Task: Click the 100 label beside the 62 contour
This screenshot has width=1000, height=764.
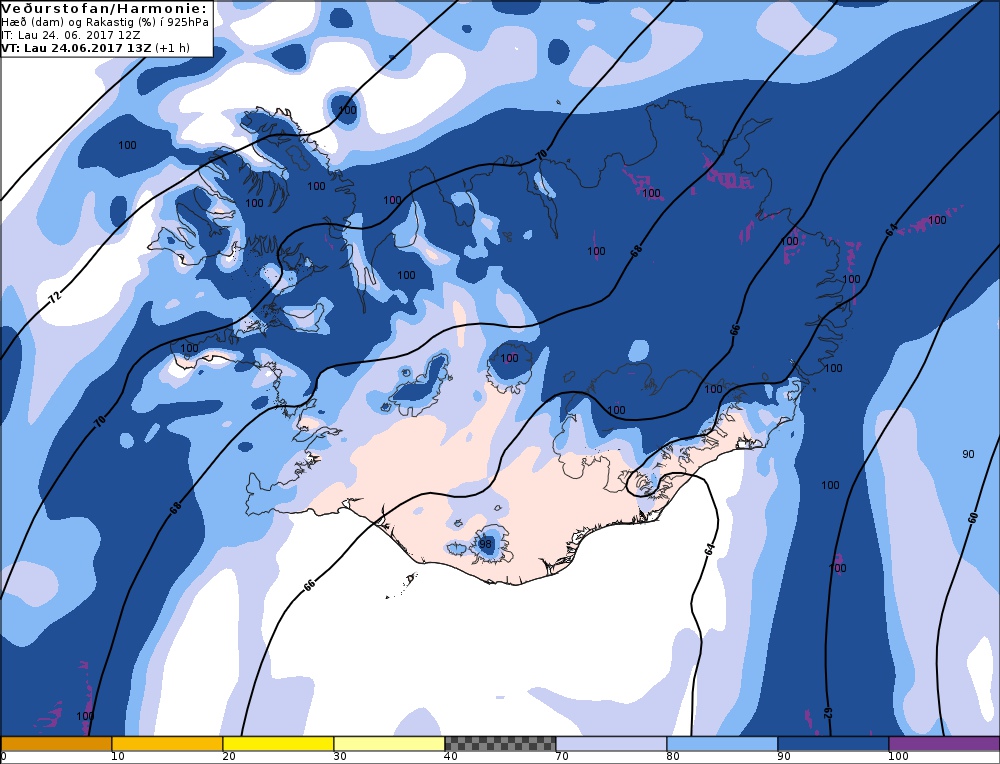Action: 837,568
